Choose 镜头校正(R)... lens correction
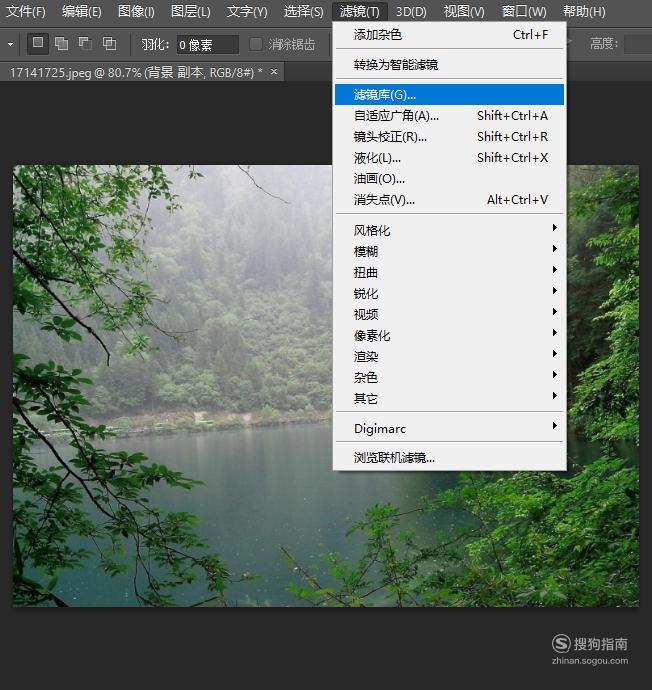 [x=449, y=137]
